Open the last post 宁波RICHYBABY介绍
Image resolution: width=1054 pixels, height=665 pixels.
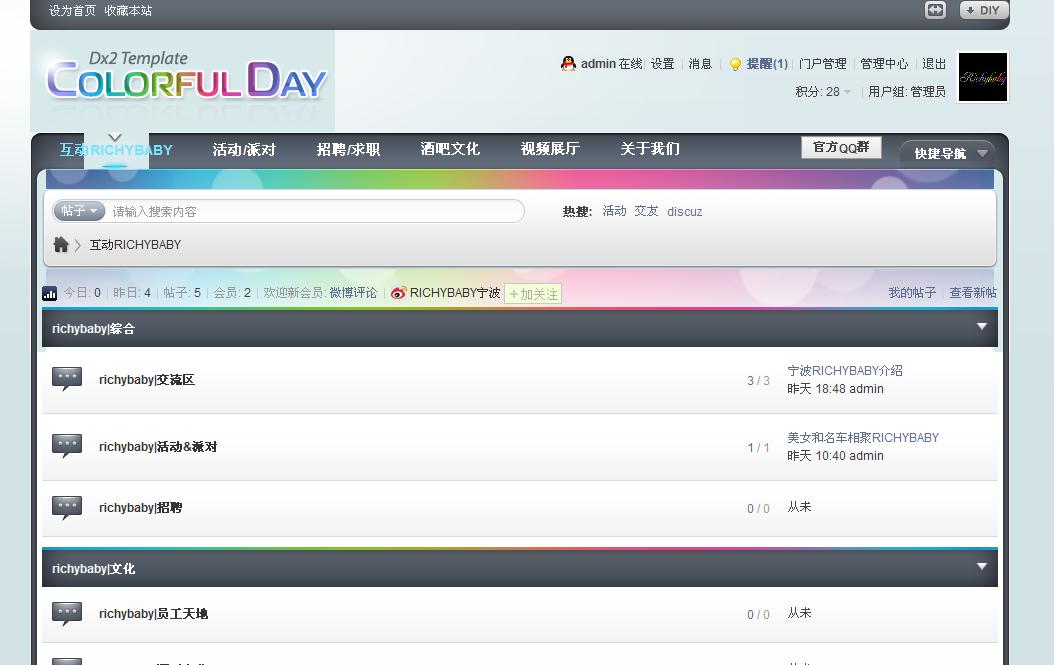coord(845,370)
